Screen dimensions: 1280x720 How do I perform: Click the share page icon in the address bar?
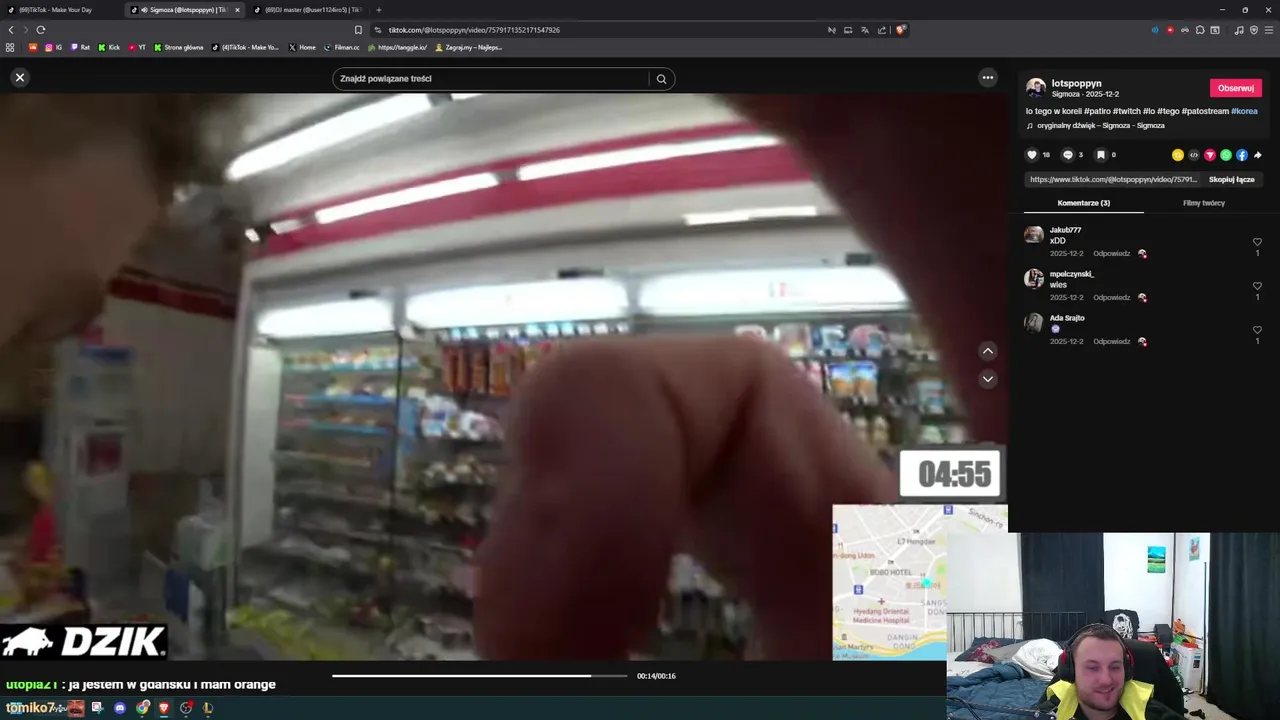coord(882,30)
